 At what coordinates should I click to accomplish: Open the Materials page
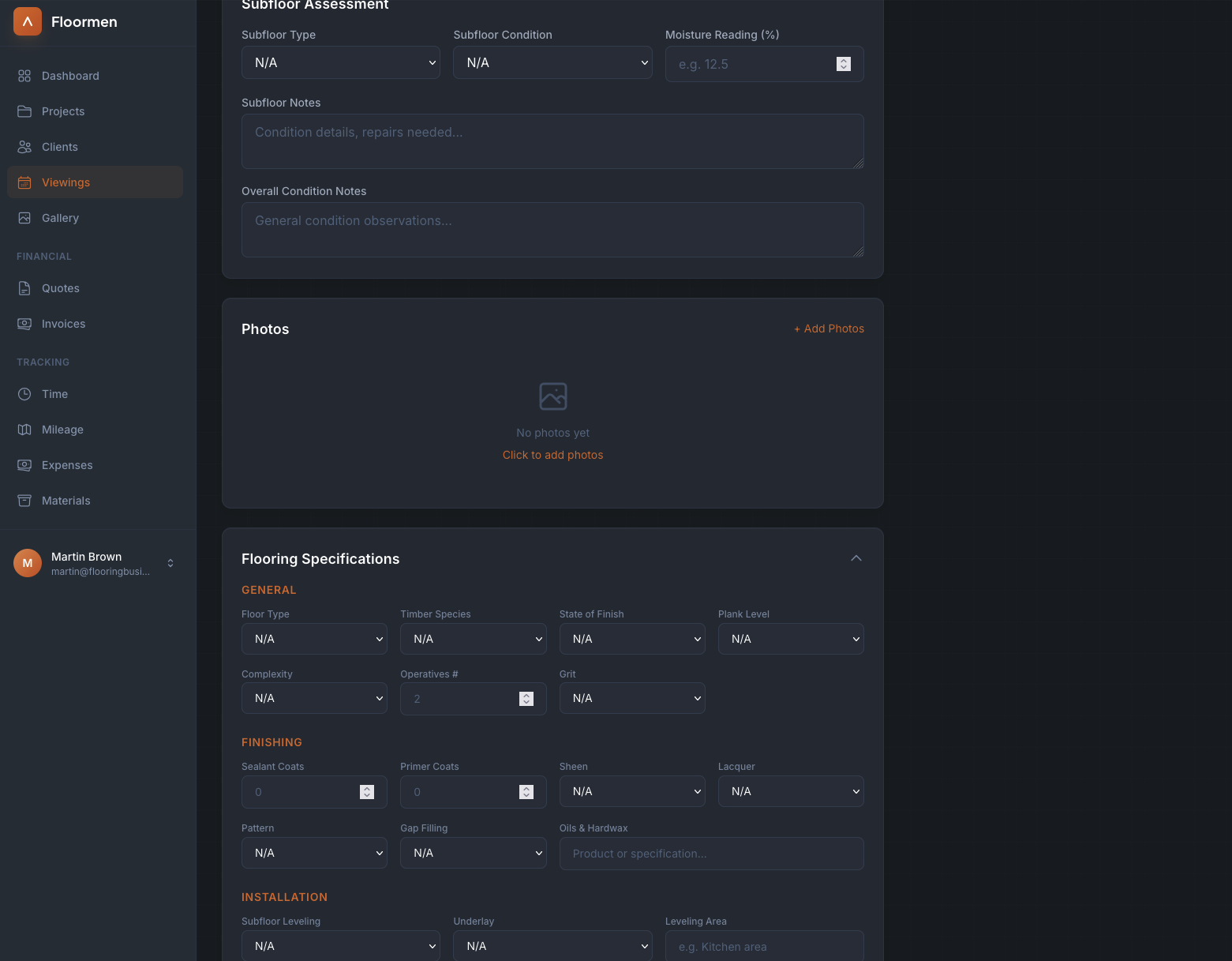pyautogui.click(x=66, y=501)
